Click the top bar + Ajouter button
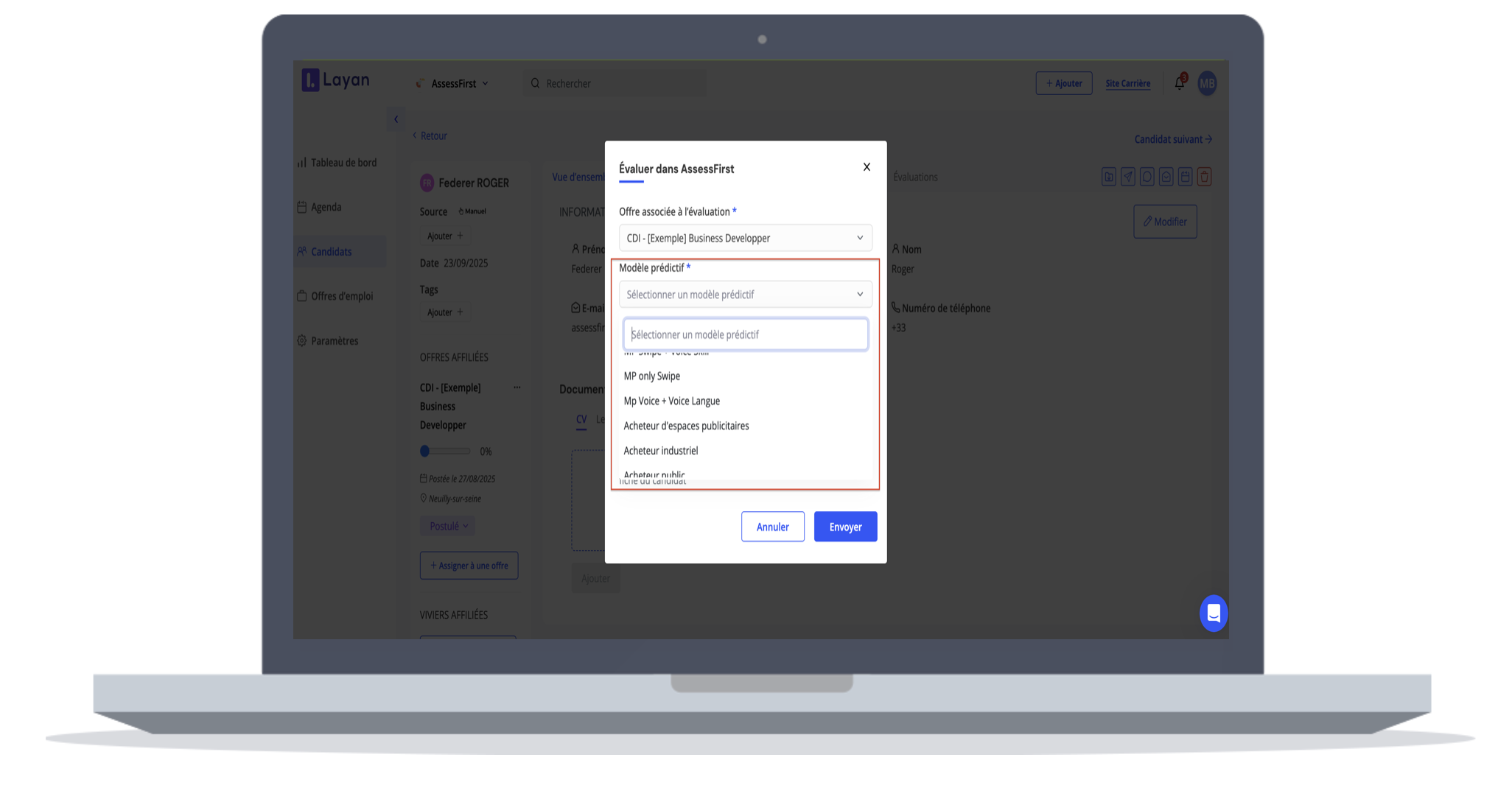The image size is (1512, 788). [x=1063, y=83]
